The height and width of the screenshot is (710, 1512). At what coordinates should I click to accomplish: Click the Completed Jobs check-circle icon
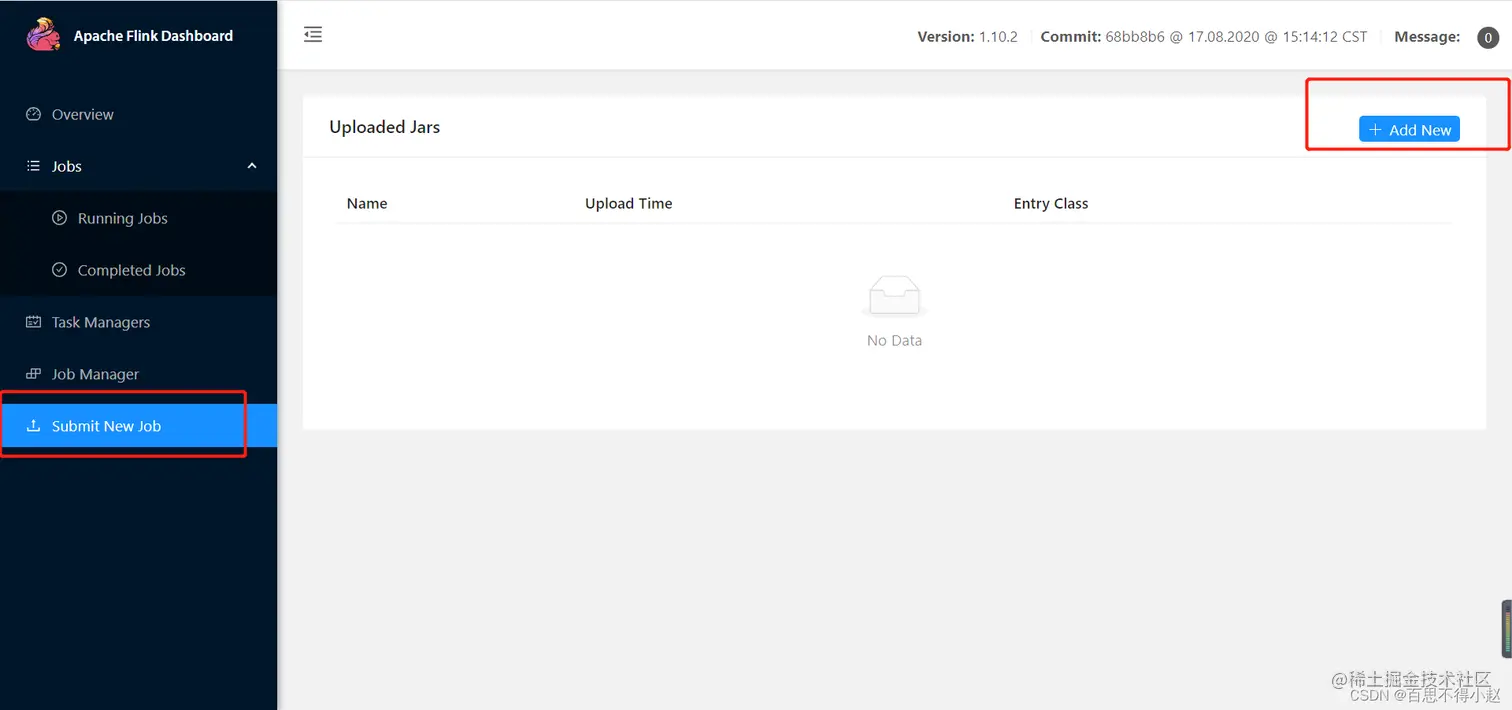coord(59,270)
